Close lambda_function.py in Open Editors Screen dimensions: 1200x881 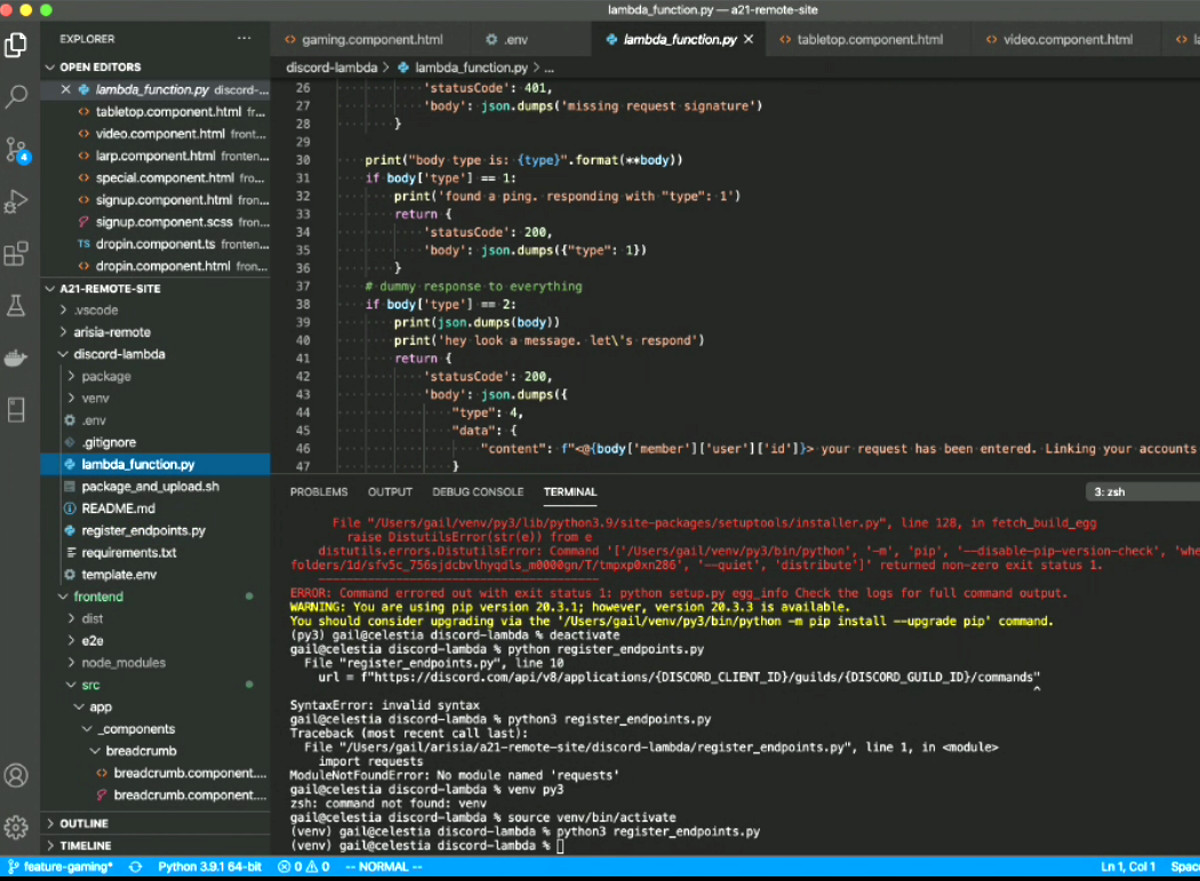pyautogui.click(x=66, y=90)
